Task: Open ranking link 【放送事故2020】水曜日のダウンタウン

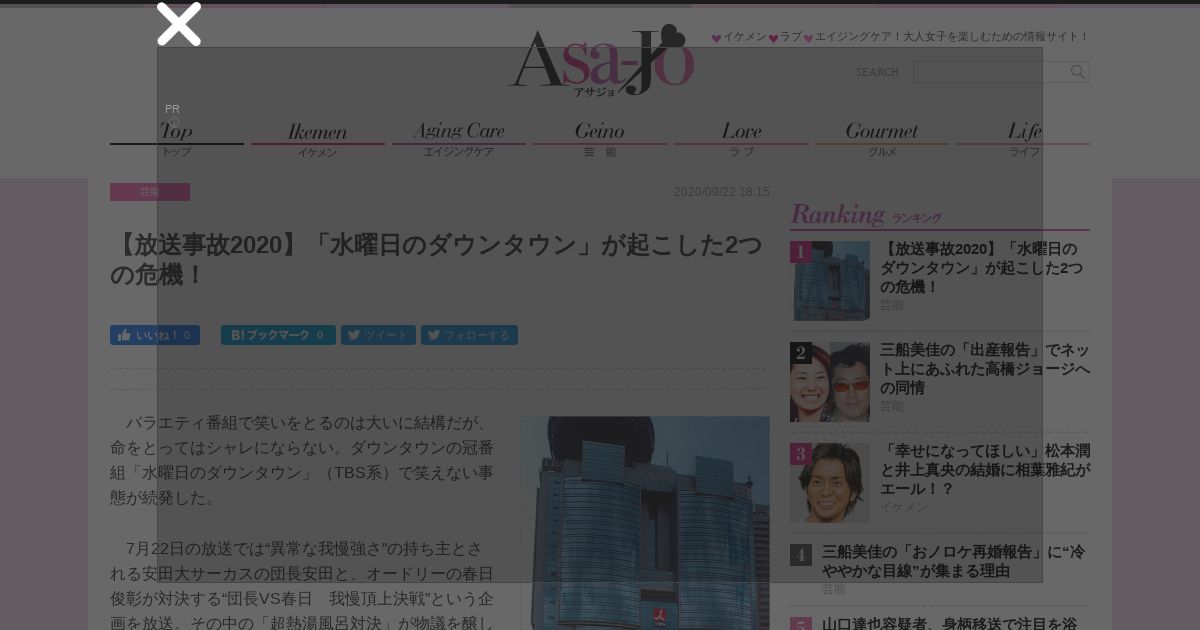Action: tap(981, 267)
